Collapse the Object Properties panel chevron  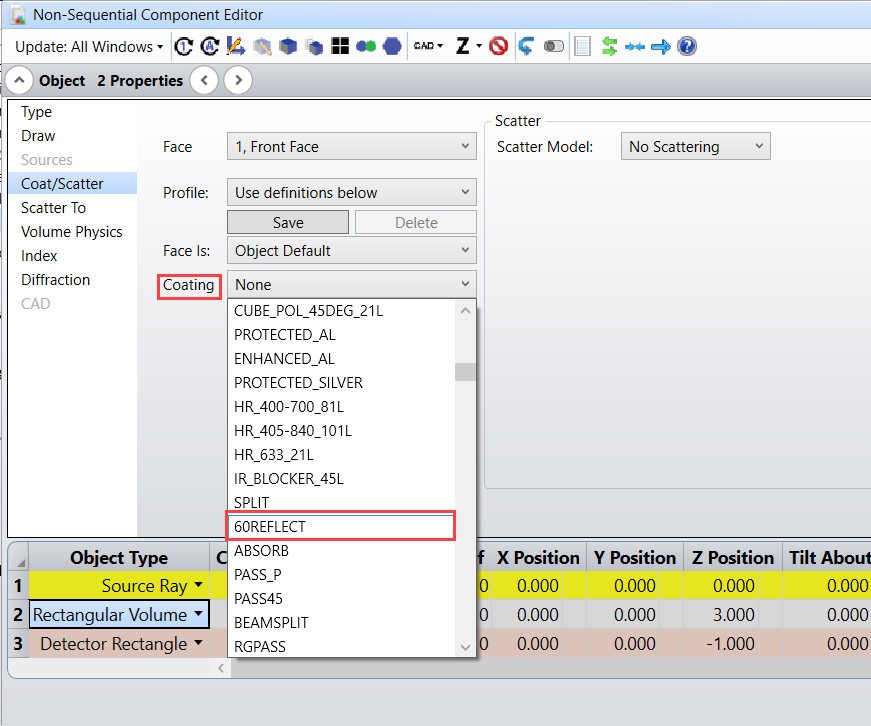click(19, 81)
